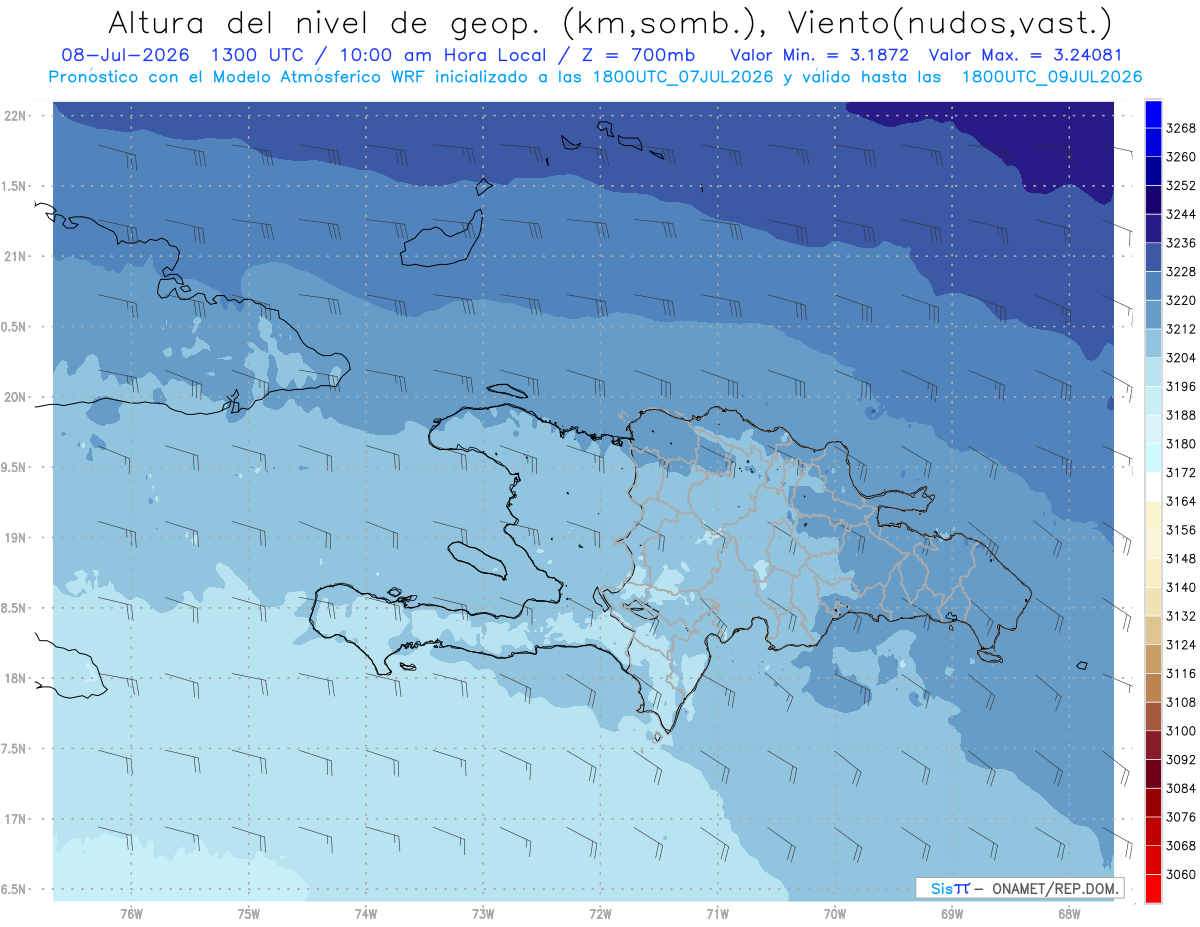This screenshot has height=927, width=1200.
Task: Click the bright blue swatch above 3268
Action: tap(1153, 114)
